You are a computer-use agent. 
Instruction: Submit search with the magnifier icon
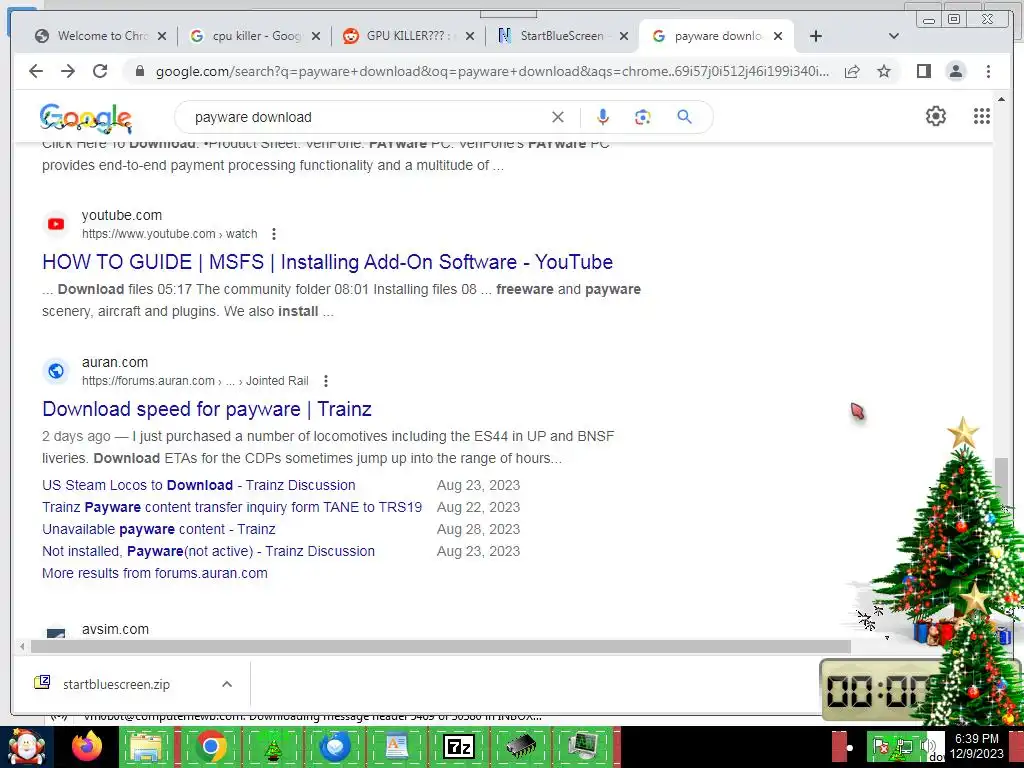684,117
